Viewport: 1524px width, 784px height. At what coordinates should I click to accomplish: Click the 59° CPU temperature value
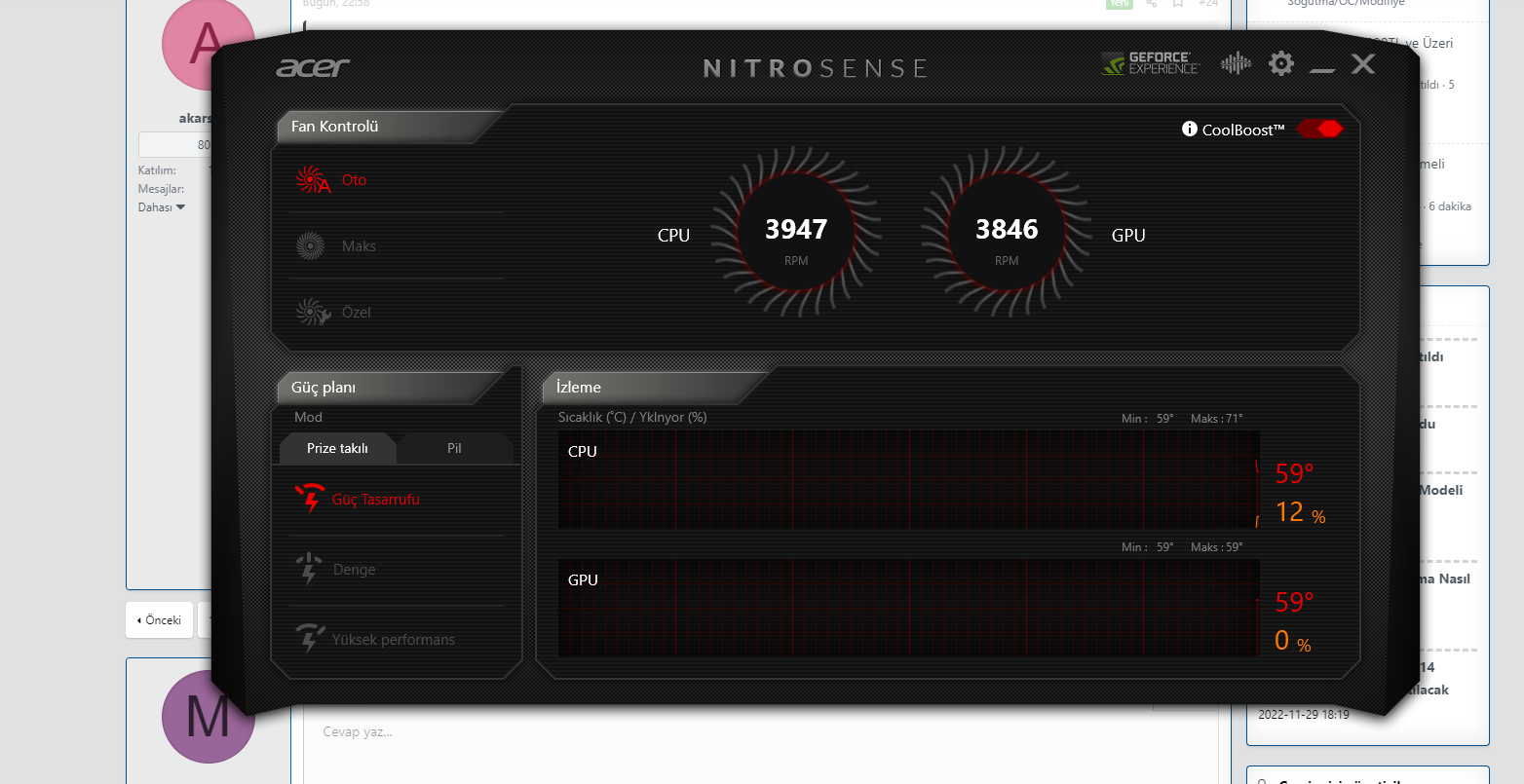pos(1294,474)
